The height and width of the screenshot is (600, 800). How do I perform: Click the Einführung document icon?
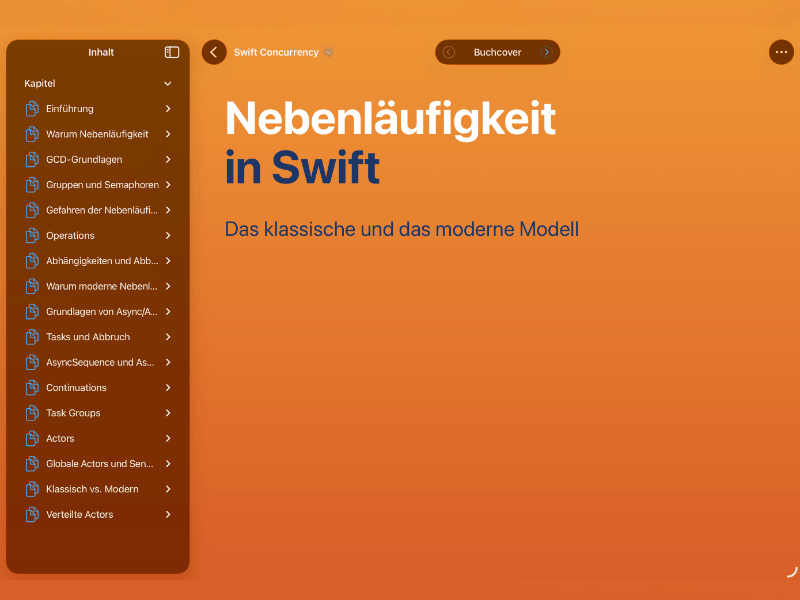click(x=32, y=109)
